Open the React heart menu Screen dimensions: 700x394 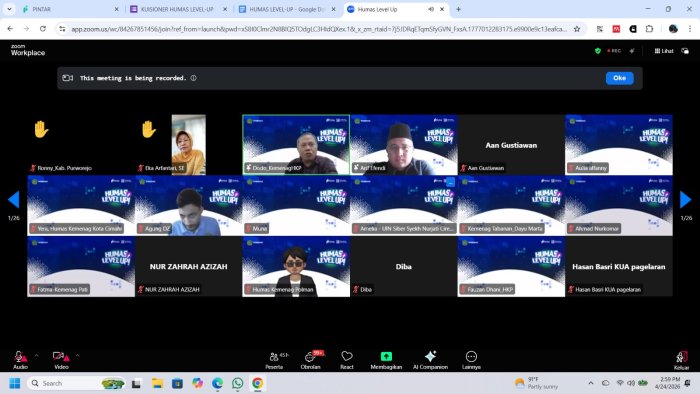pos(347,360)
